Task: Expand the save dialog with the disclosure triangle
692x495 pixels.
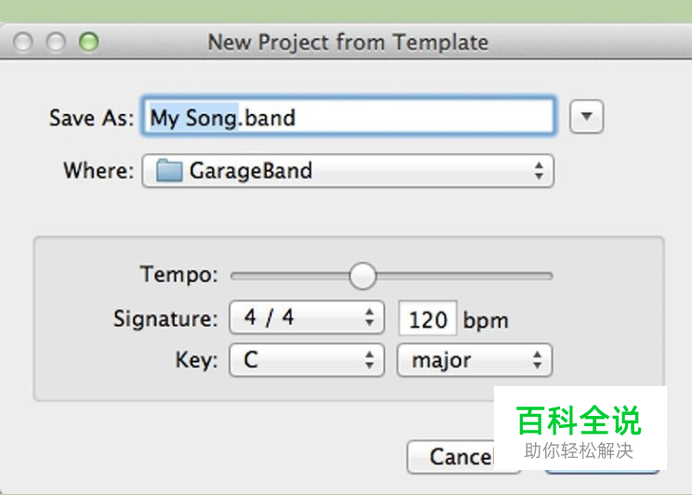Action: (587, 117)
